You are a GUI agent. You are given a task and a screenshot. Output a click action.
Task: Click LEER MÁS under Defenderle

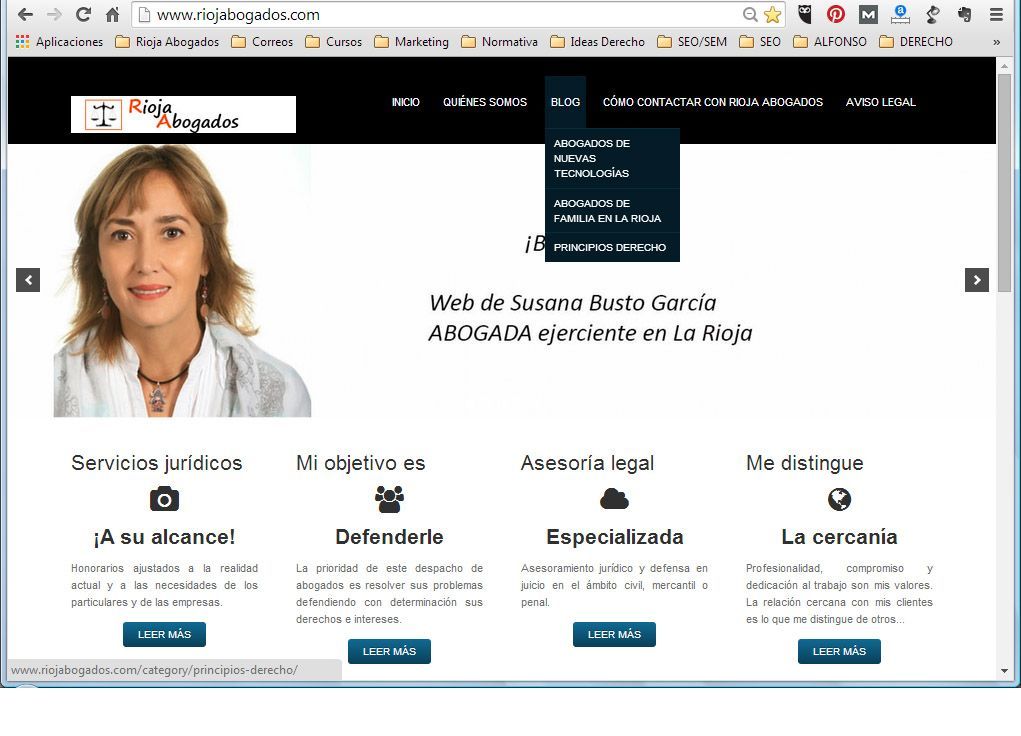(x=389, y=651)
